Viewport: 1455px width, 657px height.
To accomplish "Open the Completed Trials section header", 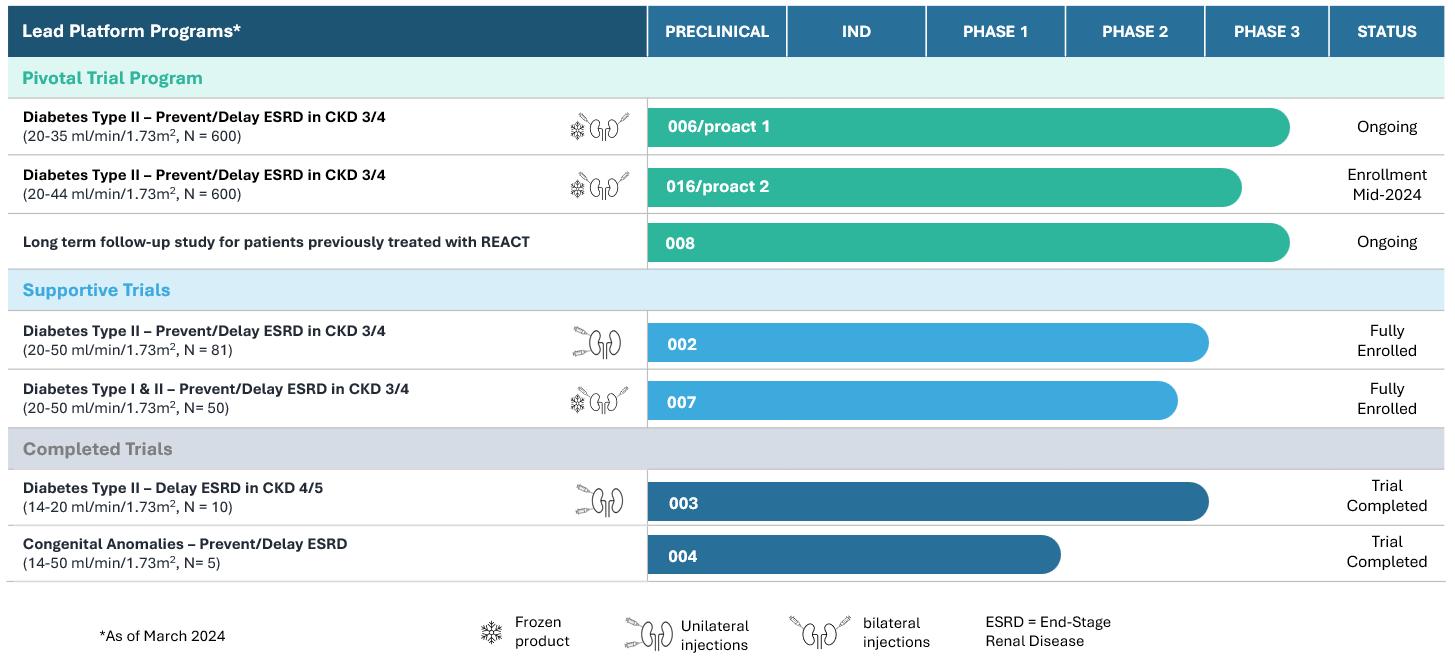I will [97, 449].
